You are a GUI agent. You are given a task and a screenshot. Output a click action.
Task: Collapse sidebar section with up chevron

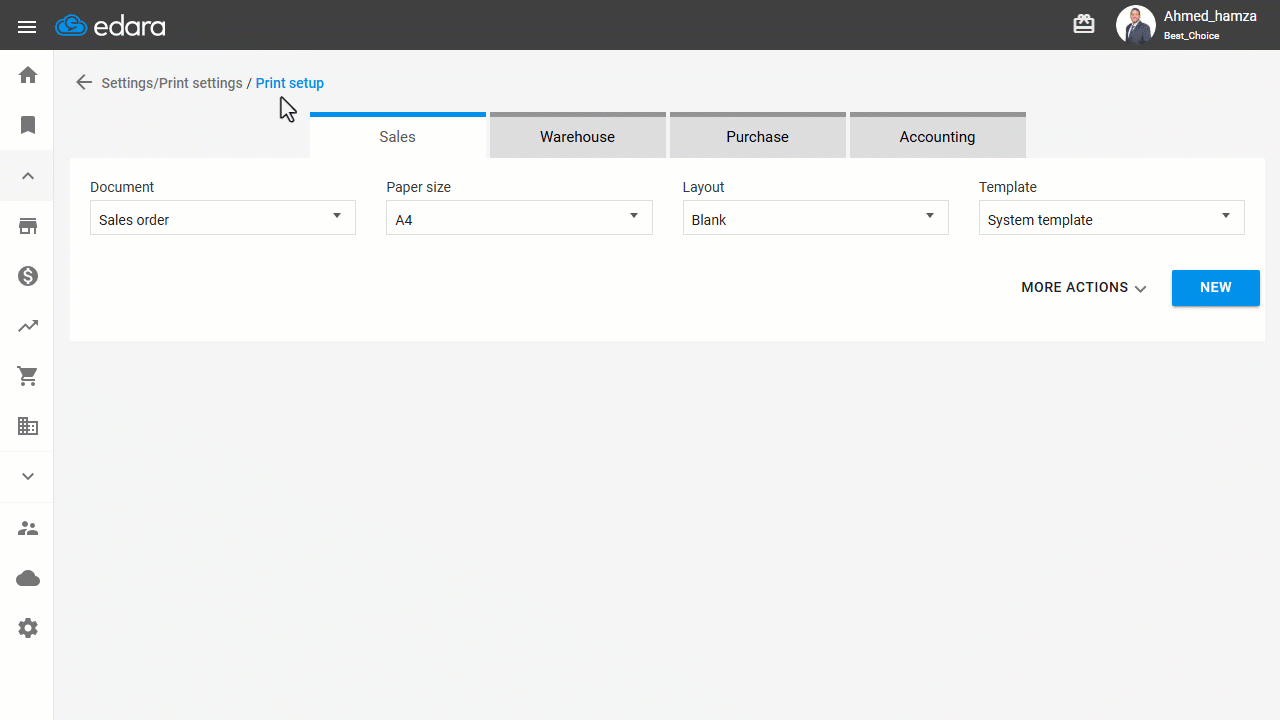tap(28, 176)
